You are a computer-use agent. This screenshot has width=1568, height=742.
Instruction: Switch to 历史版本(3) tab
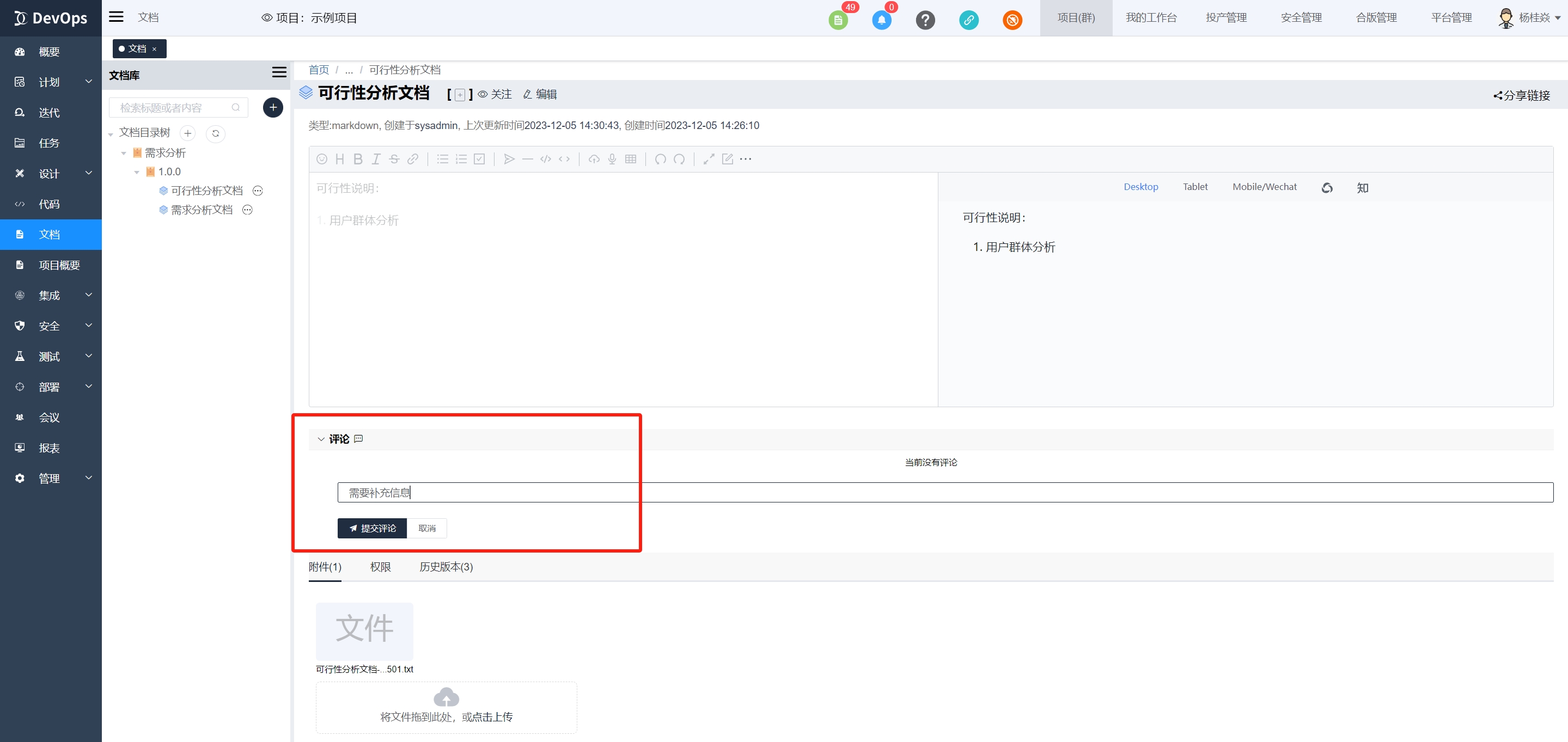tap(446, 567)
